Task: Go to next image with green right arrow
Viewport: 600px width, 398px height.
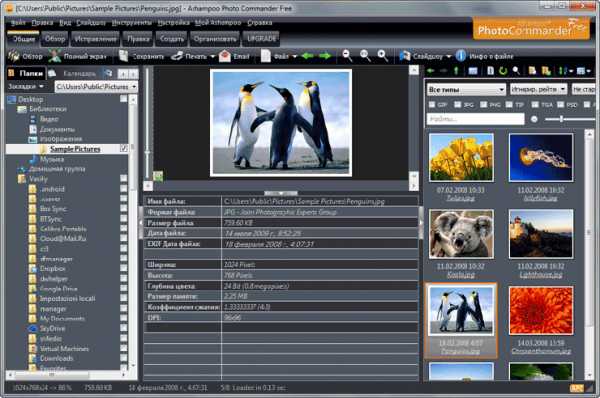Action: click(325, 56)
